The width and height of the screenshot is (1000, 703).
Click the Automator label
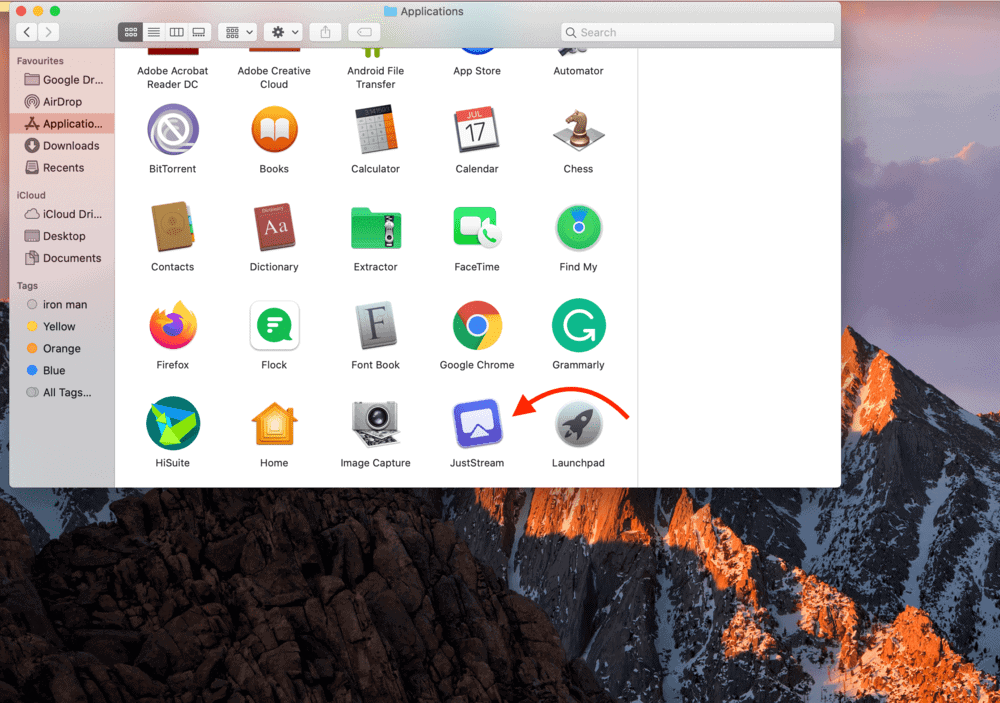[x=578, y=71]
